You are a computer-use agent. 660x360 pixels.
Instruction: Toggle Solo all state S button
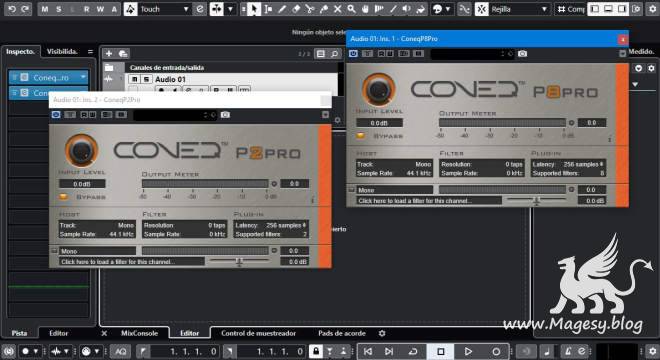click(x=59, y=9)
